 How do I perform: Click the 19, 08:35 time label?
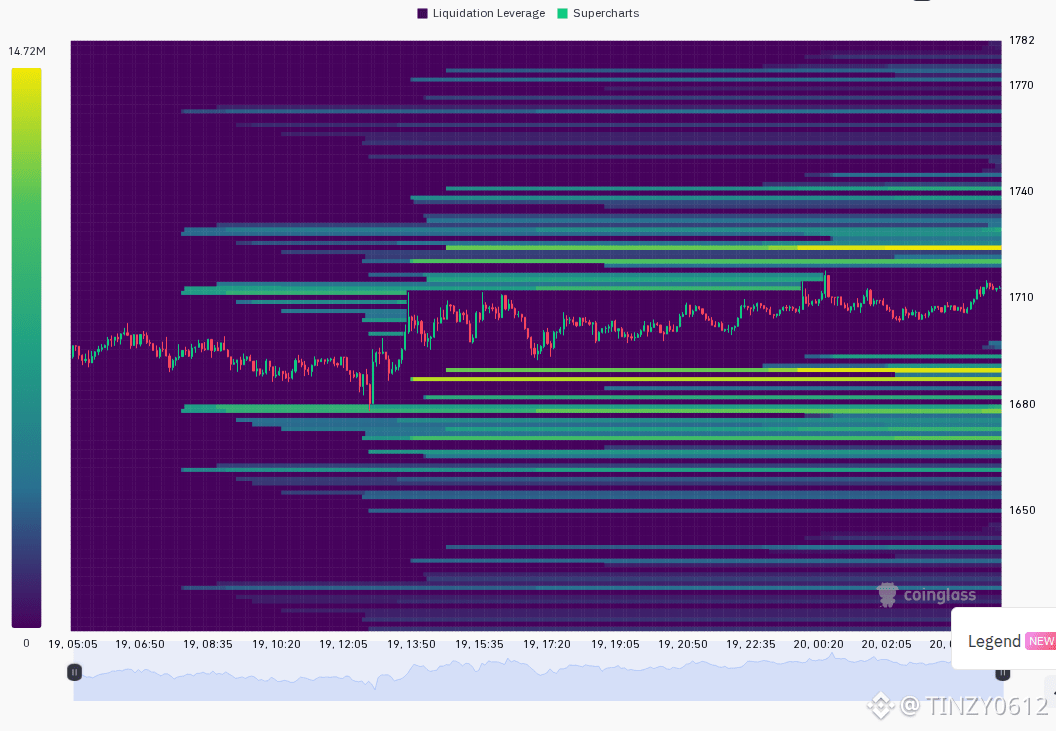coord(208,644)
